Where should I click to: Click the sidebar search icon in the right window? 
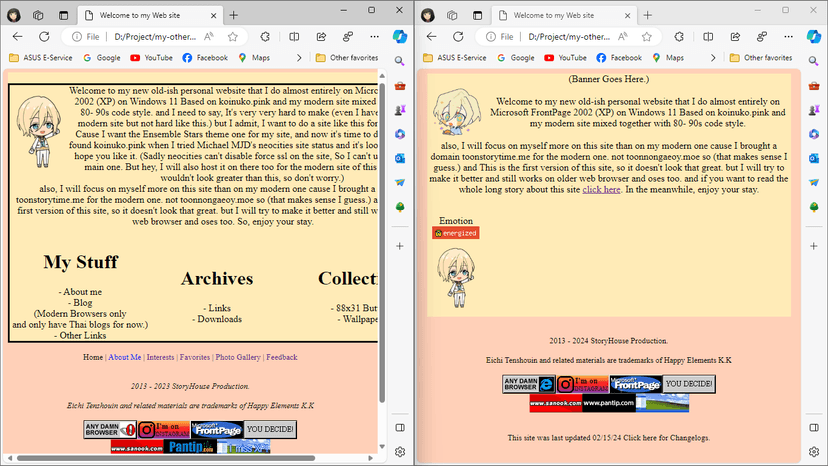tap(814, 62)
